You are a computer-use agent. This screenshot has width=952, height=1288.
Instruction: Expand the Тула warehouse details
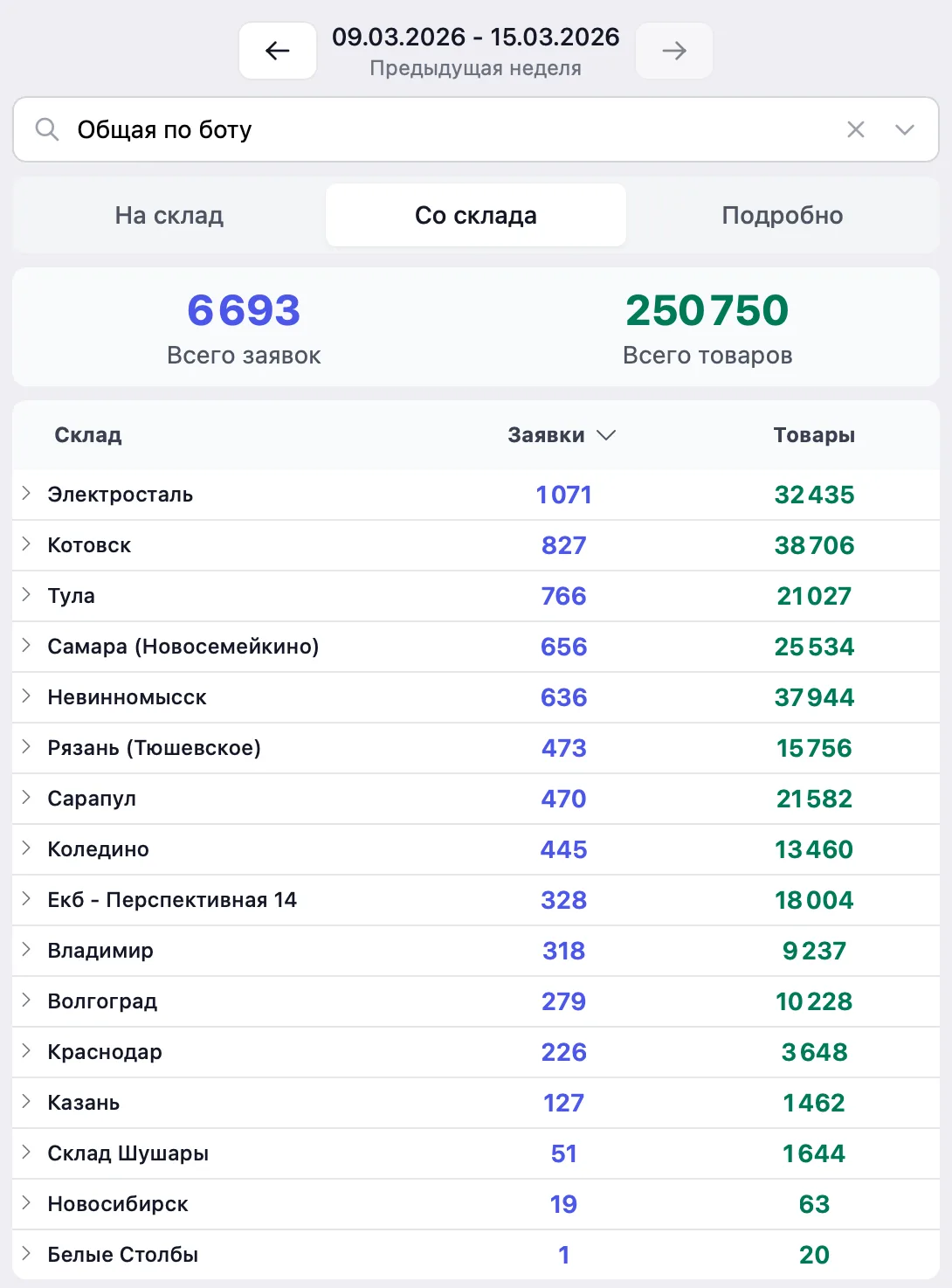coord(26,595)
